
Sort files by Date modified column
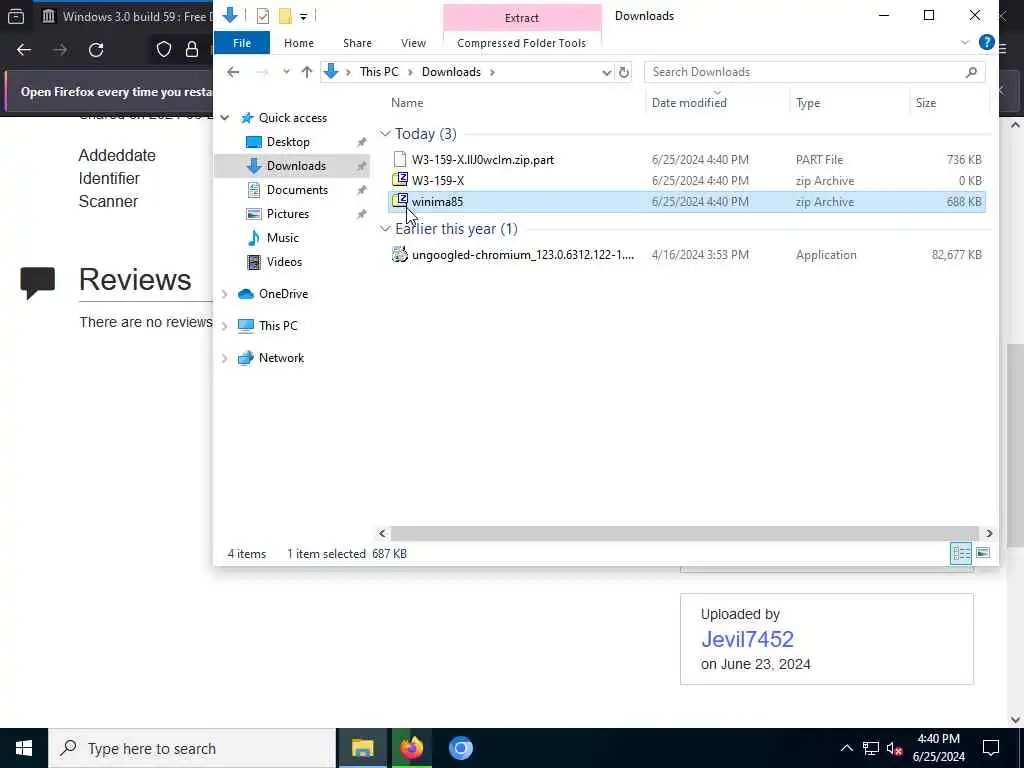pos(689,103)
